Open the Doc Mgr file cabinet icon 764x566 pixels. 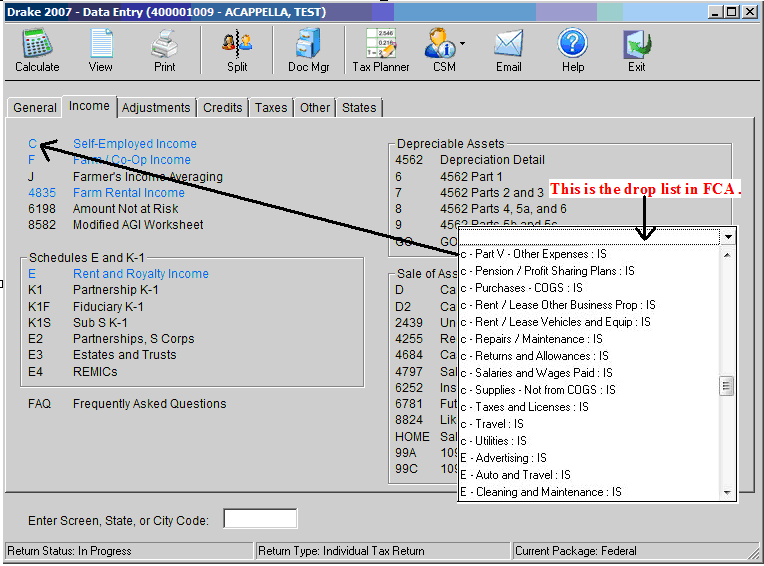click(308, 43)
